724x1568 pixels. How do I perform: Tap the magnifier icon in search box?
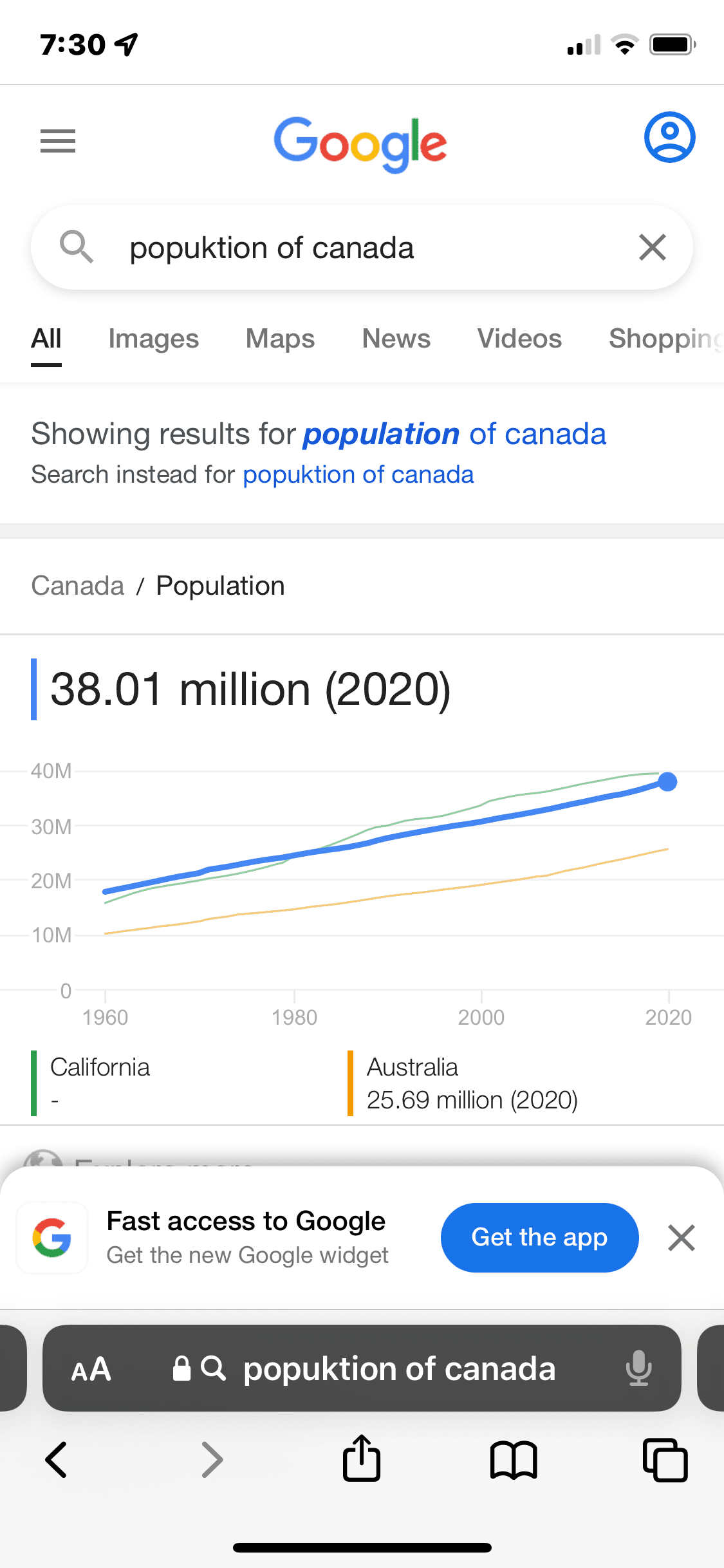pyautogui.click(x=77, y=247)
